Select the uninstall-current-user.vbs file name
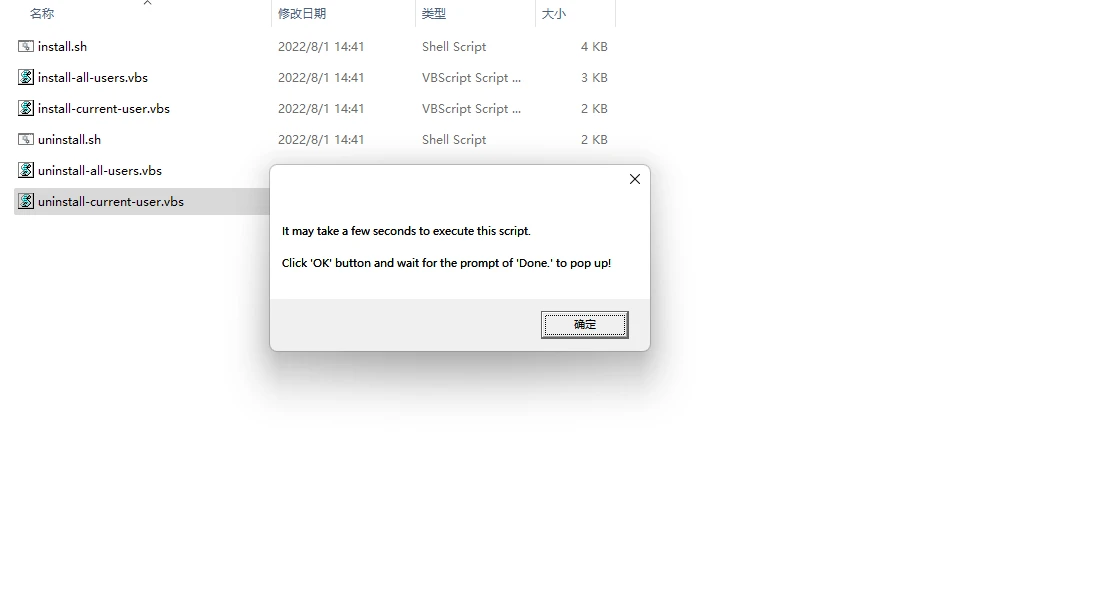This screenshot has height=609, width=1117. [x=110, y=202]
